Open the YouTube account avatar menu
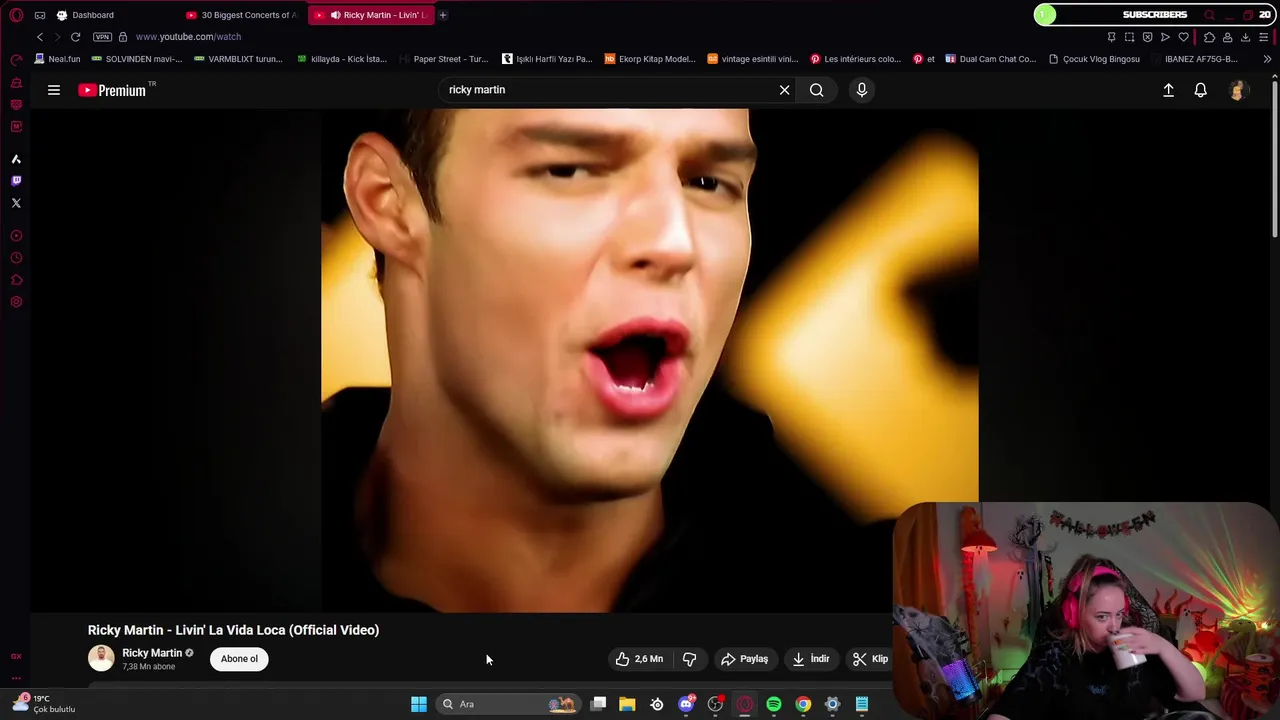 tap(1238, 90)
